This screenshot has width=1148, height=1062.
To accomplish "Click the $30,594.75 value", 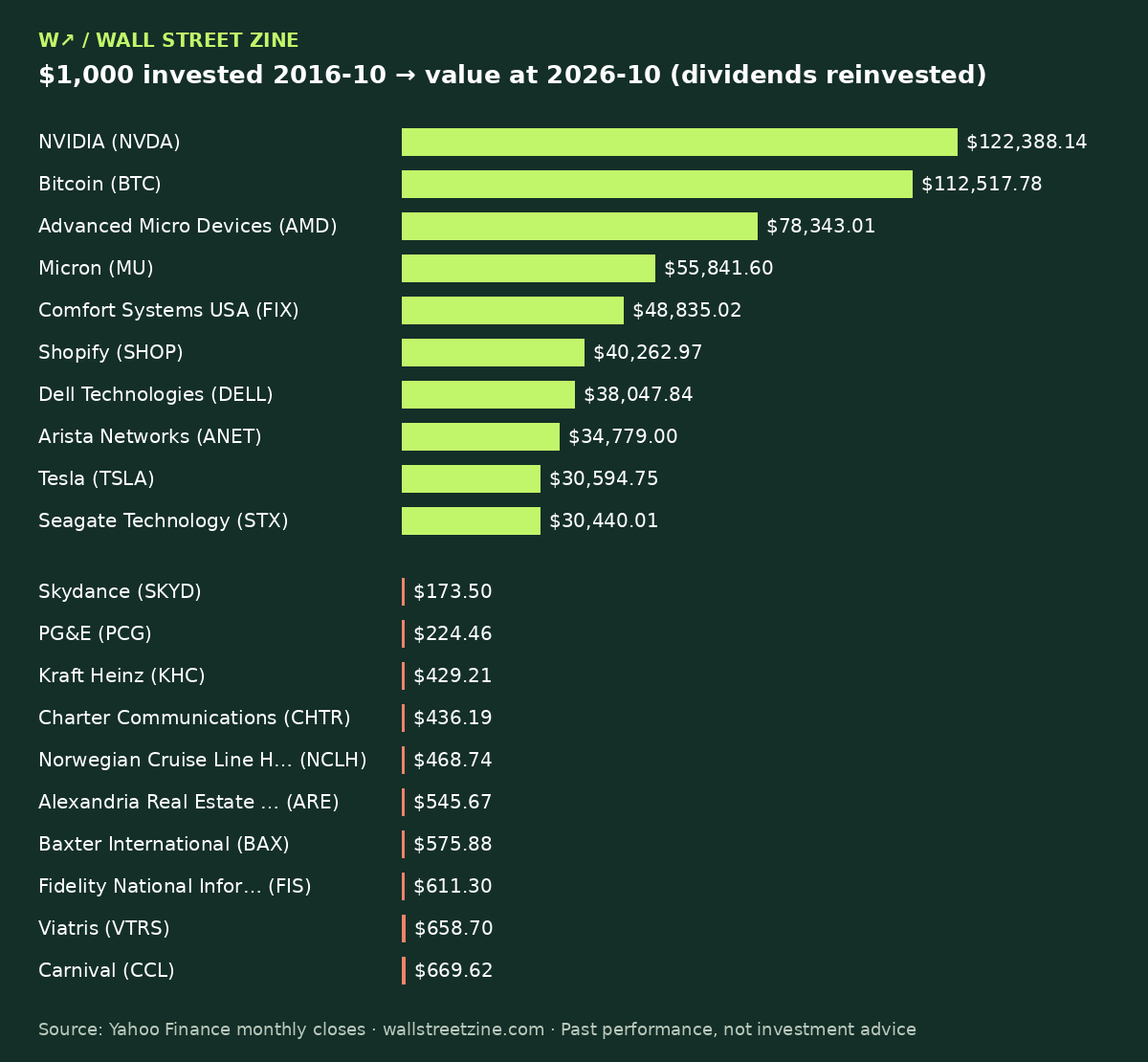I will [x=604, y=479].
